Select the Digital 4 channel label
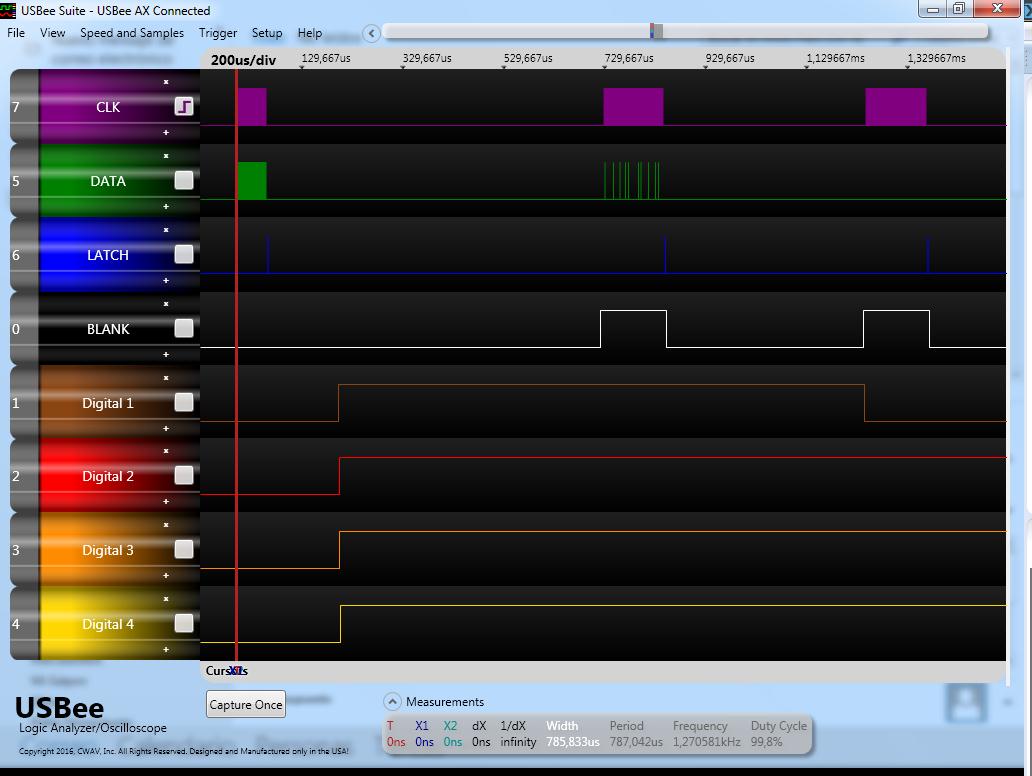 (x=108, y=624)
